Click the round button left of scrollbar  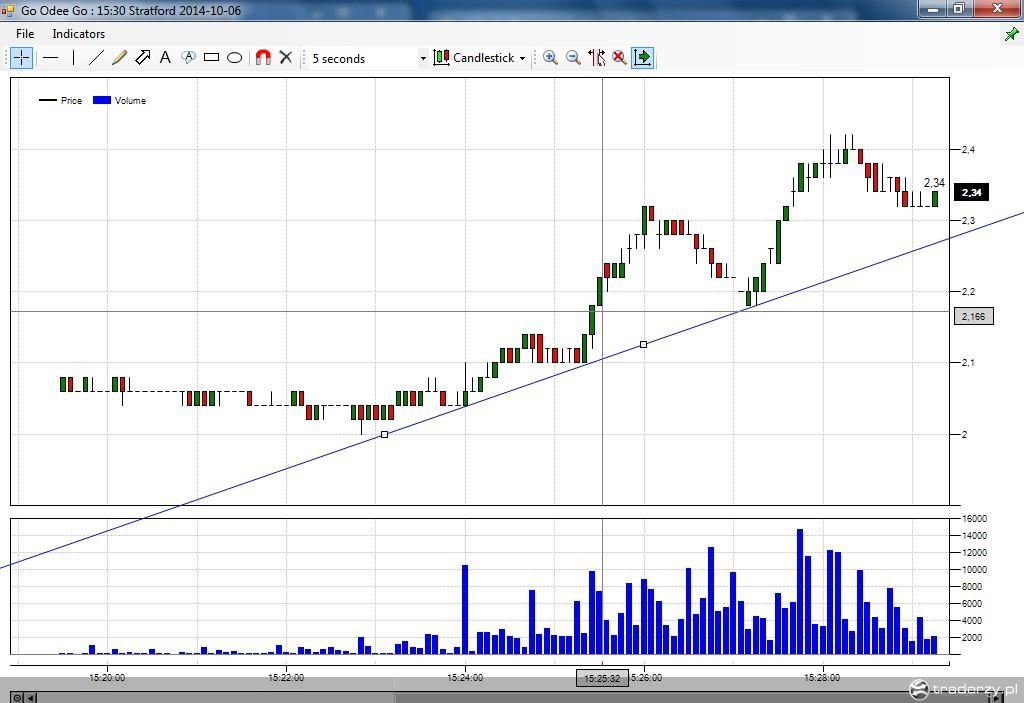coord(17,698)
